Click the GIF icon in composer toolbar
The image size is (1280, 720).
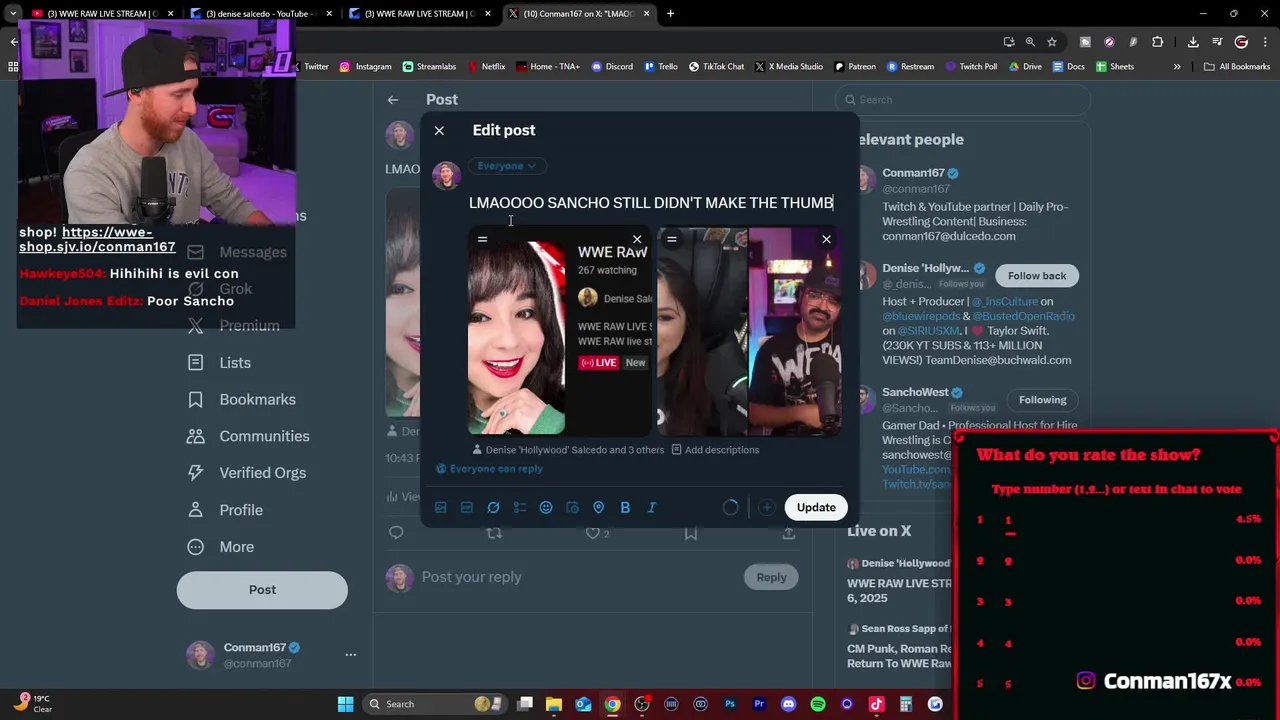(x=467, y=508)
